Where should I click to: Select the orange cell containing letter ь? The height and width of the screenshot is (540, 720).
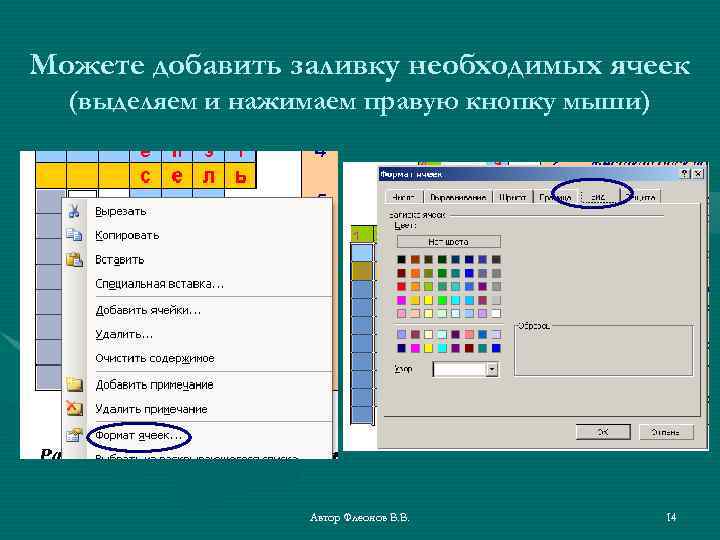click(240, 175)
